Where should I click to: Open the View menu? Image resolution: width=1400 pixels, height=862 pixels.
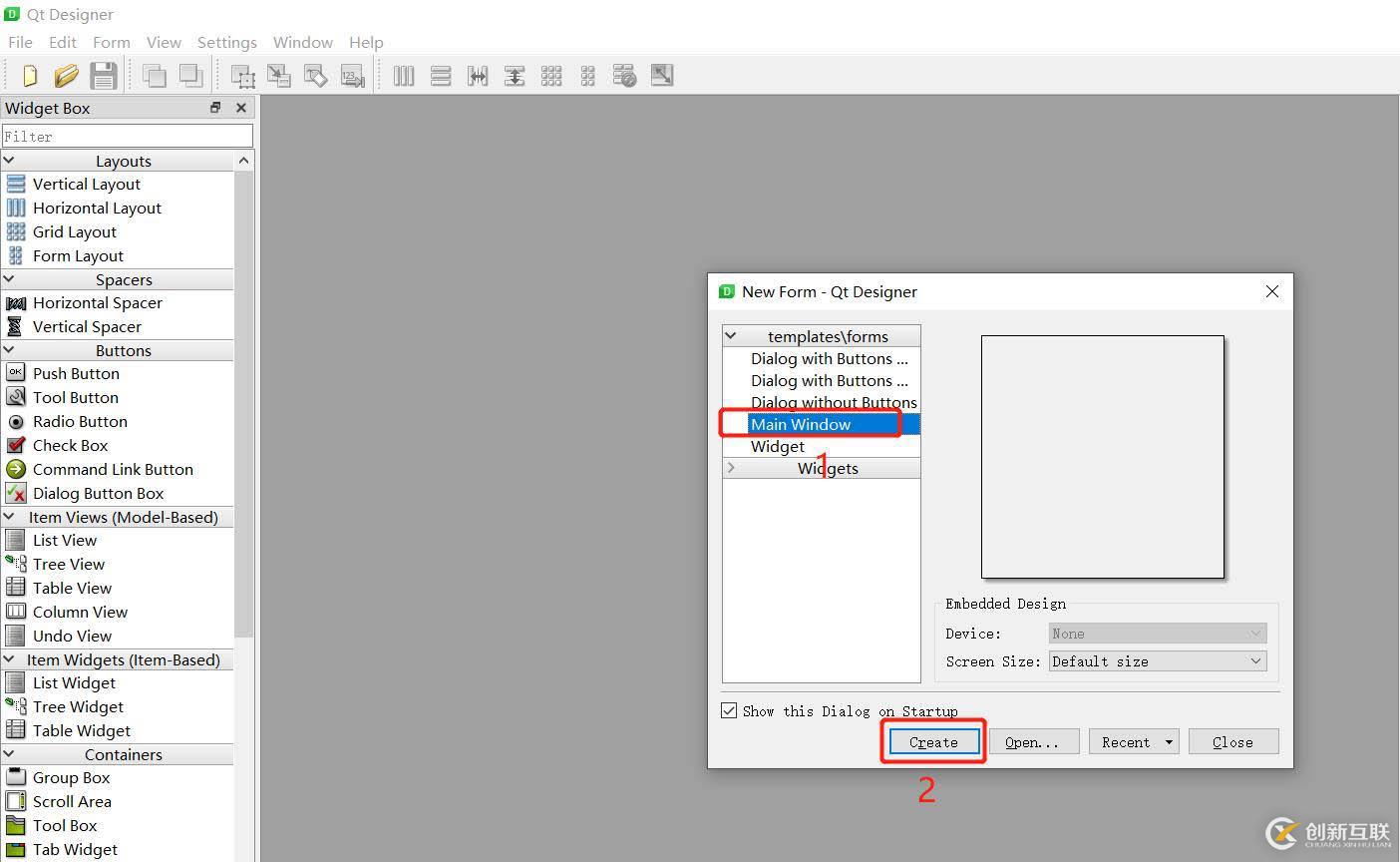tap(164, 42)
